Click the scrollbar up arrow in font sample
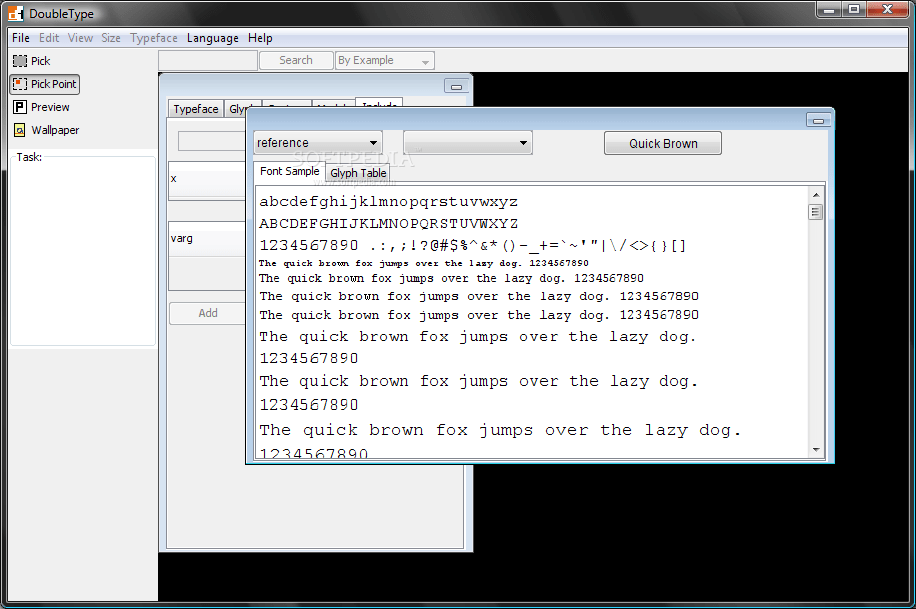Viewport: 916px width, 609px height. pyautogui.click(x=816, y=195)
